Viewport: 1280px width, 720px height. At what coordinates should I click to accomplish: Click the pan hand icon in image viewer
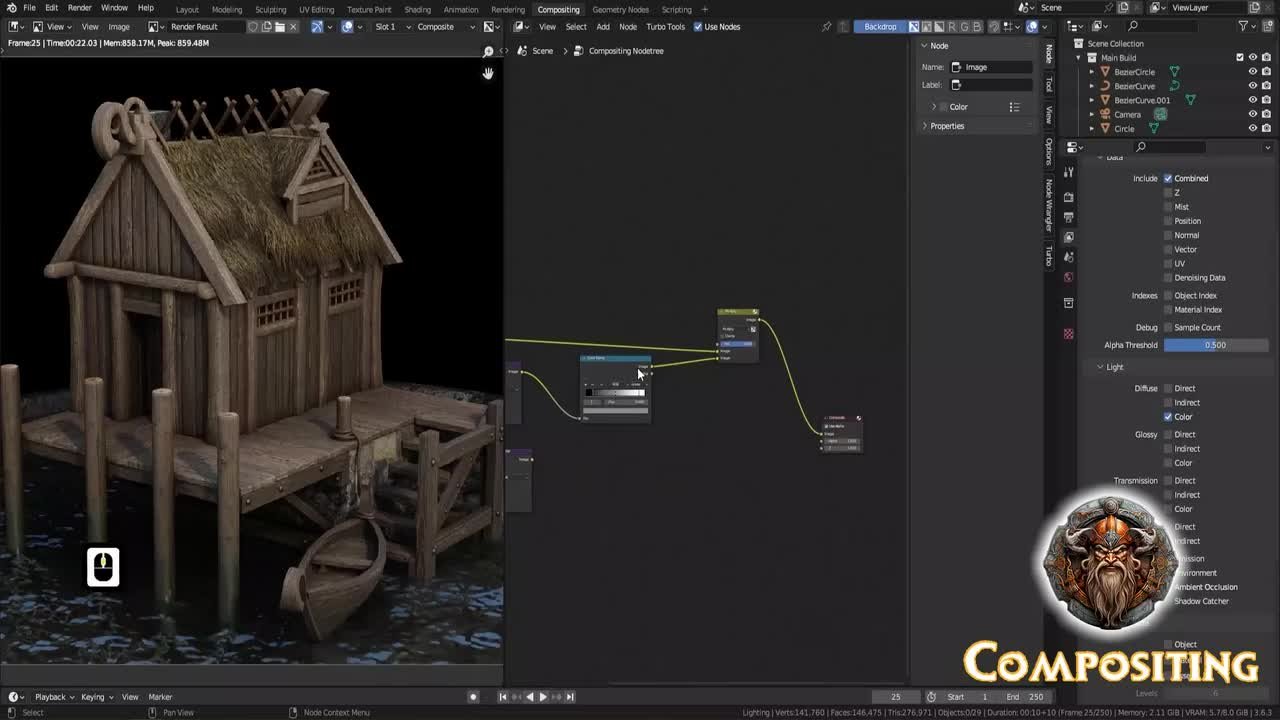pos(488,73)
